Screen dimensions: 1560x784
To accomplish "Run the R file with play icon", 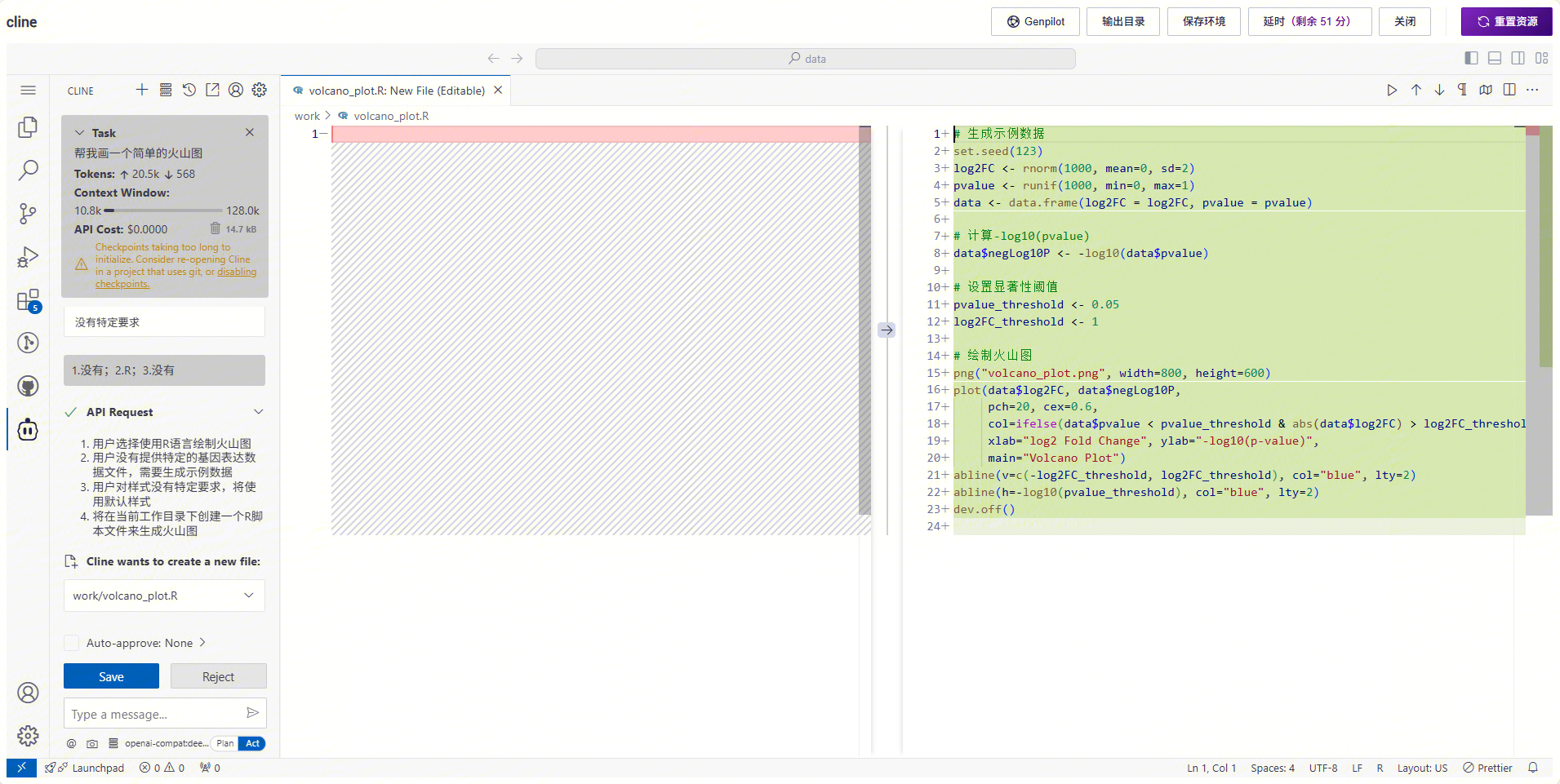I will click(x=1392, y=90).
